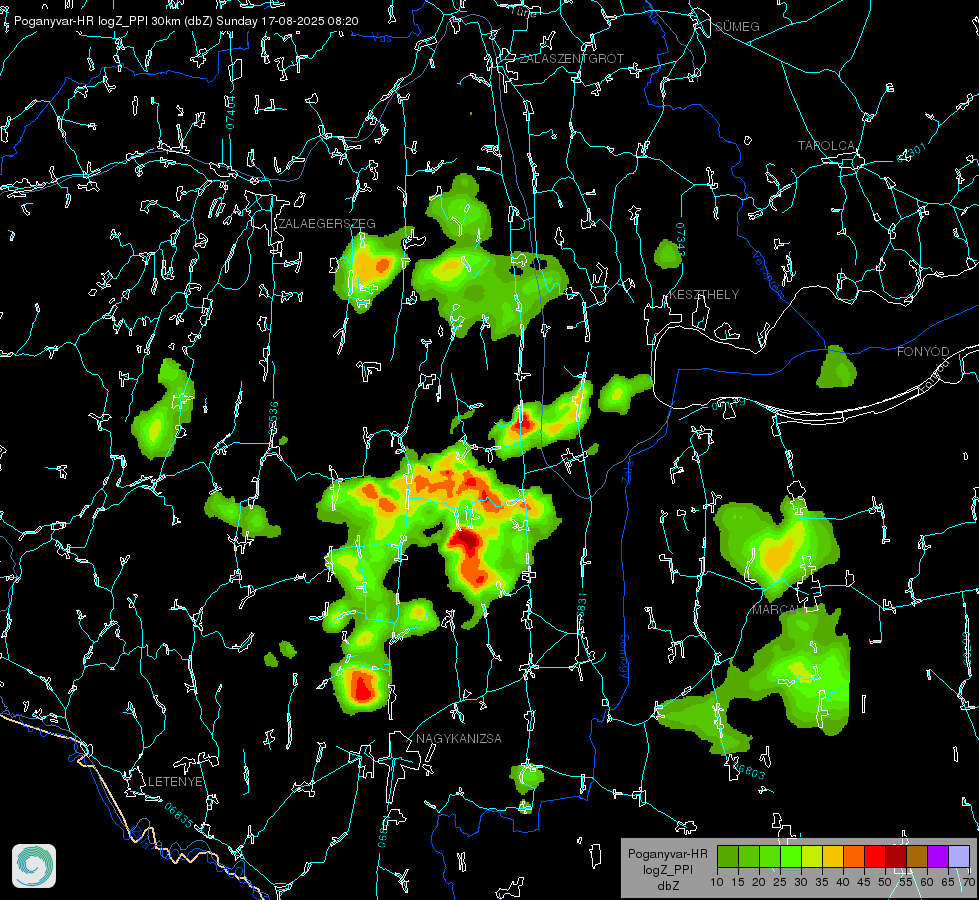Click the green radar echo near Fonyód
Viewport: 979px width, 900px height.
pos(837,368)
